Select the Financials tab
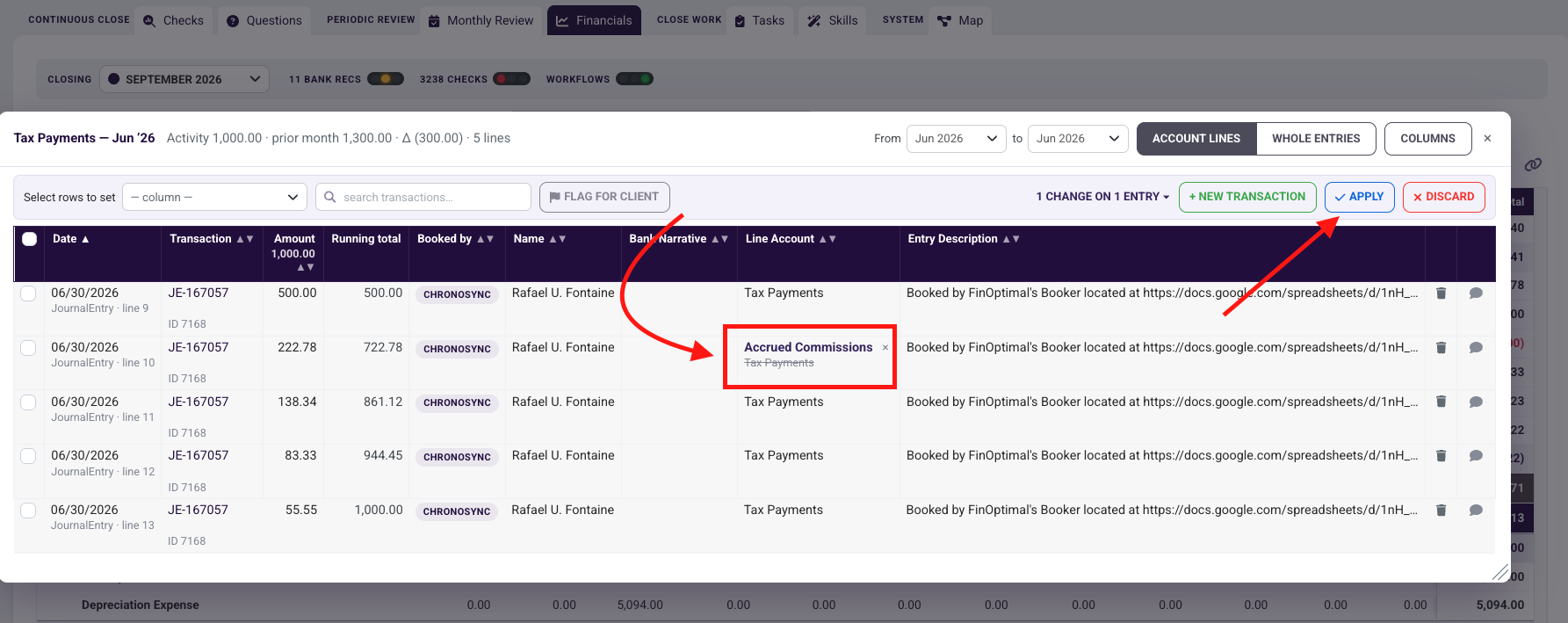 [x=594, y=20]
